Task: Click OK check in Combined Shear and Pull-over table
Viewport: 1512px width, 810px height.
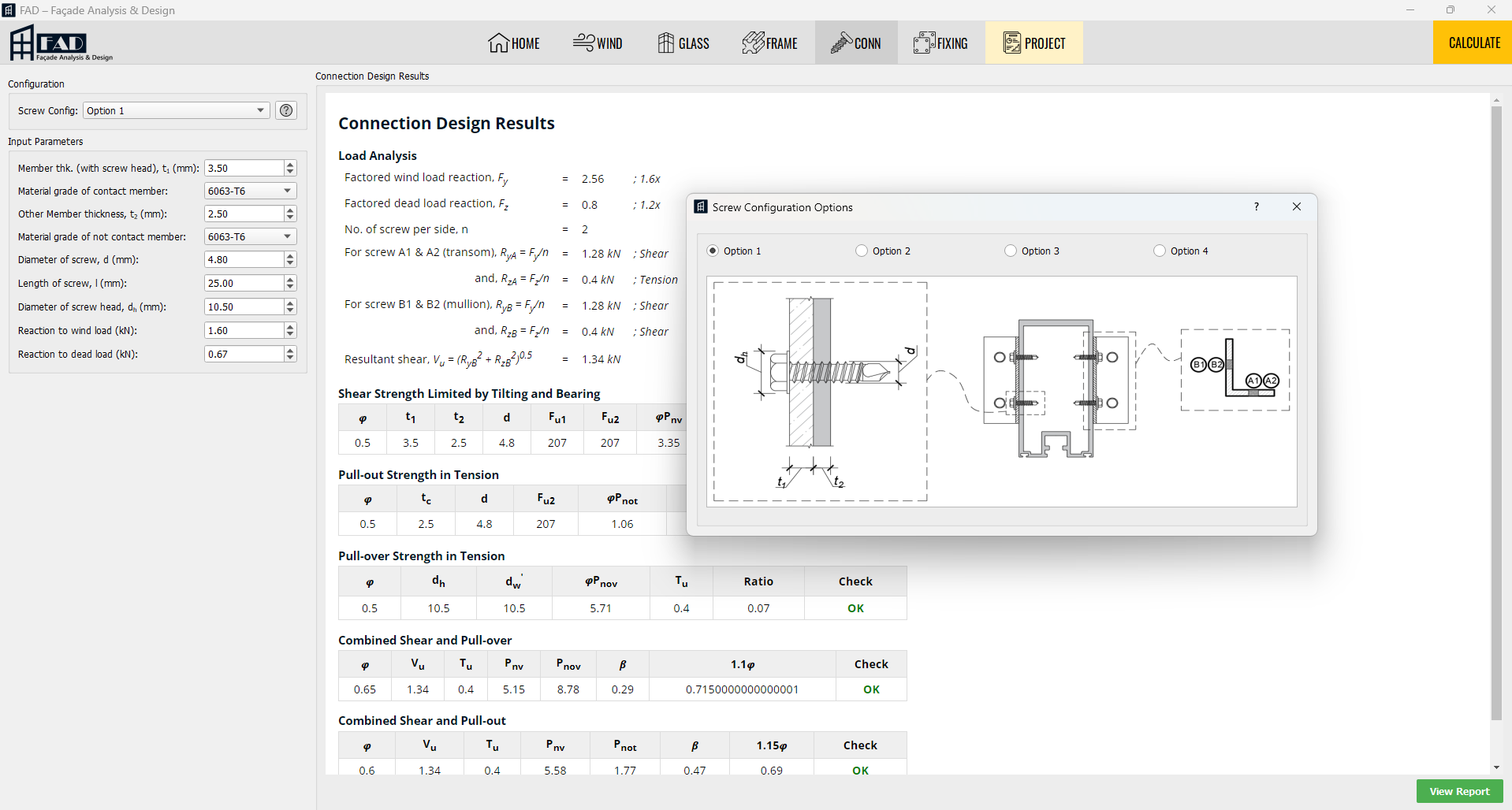Action: 871,689
